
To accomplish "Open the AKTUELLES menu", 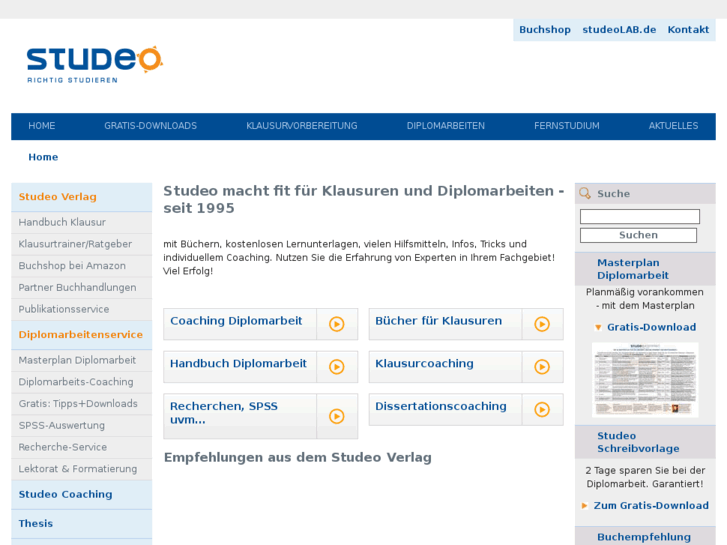I will pyautogui.click(x=673, y=126).
